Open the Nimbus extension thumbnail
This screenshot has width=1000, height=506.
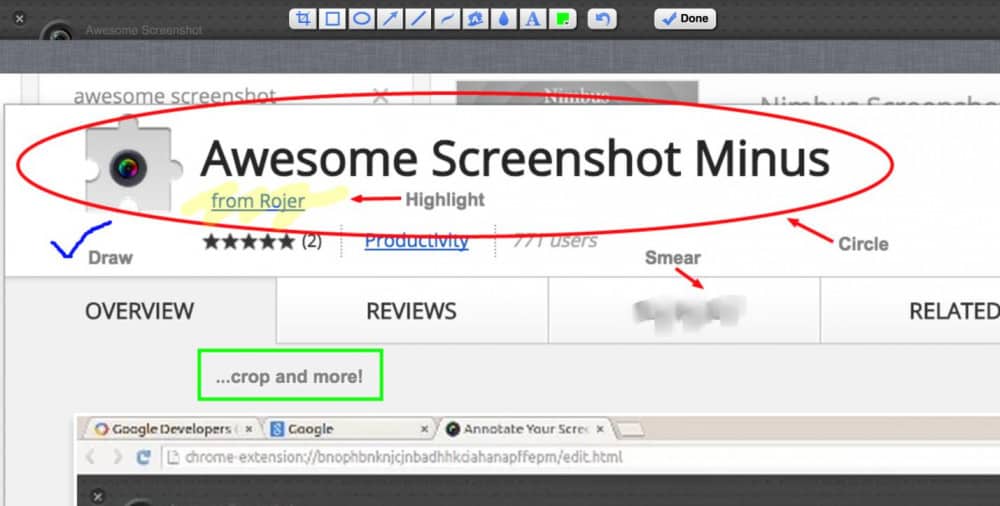[577, 93]
